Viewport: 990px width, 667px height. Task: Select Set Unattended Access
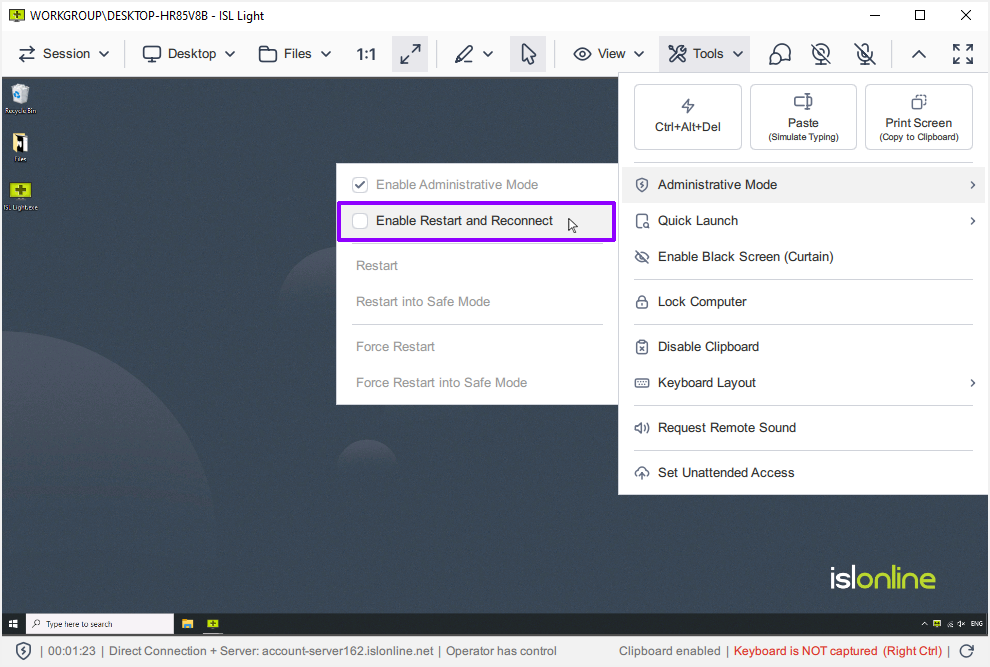point(728,472)
